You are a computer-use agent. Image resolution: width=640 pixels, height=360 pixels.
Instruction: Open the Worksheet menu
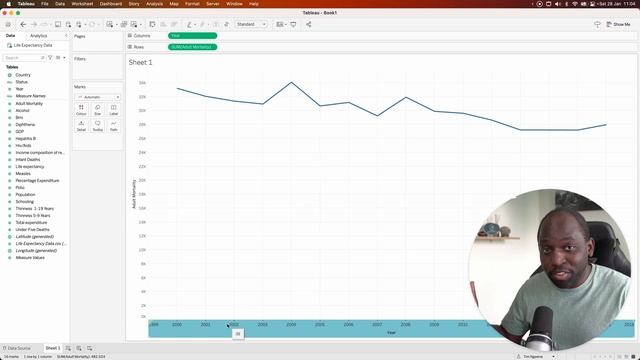coord(82,4)
